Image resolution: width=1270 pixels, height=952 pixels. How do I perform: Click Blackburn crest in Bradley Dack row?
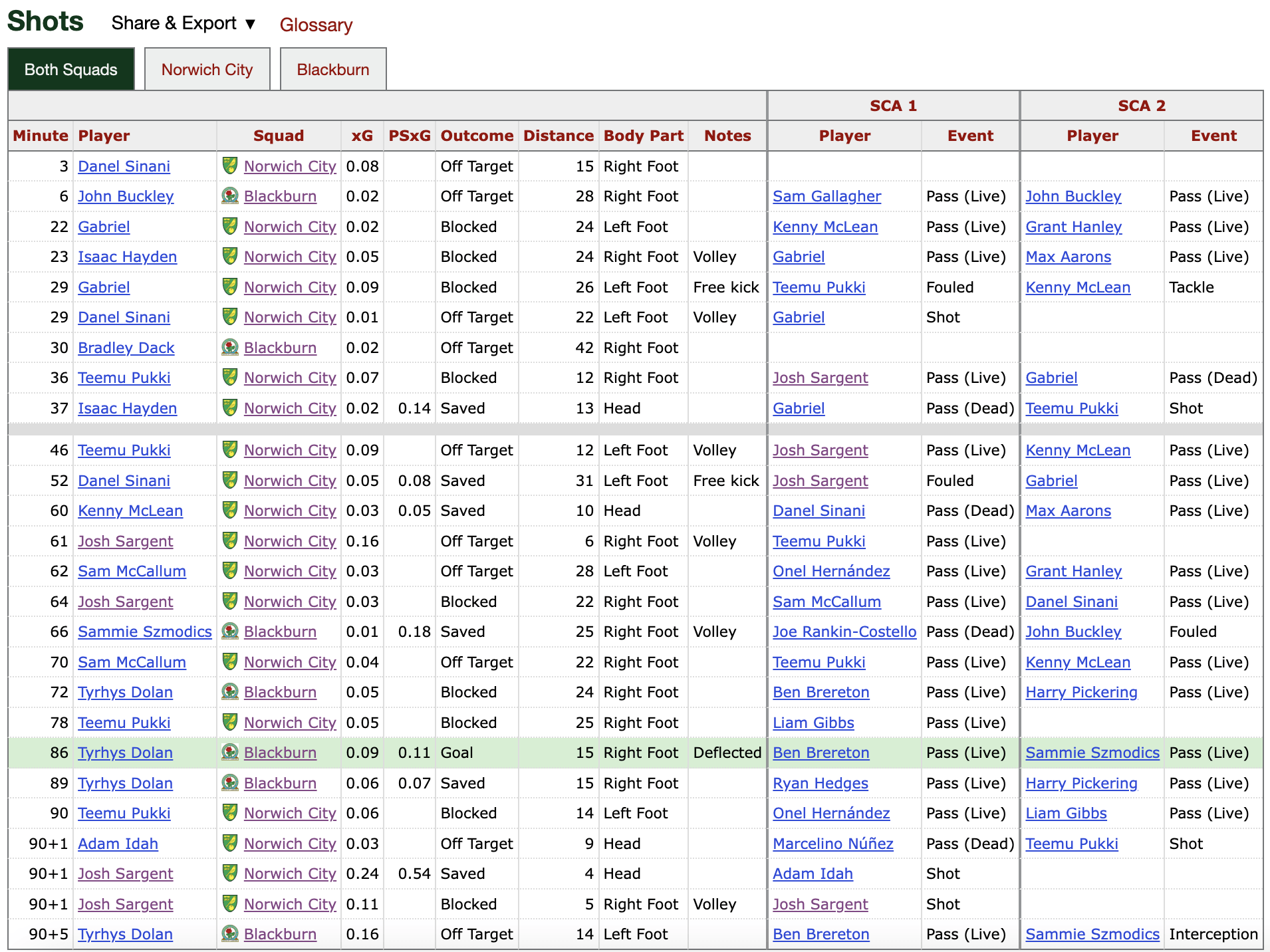pos(230,347)
